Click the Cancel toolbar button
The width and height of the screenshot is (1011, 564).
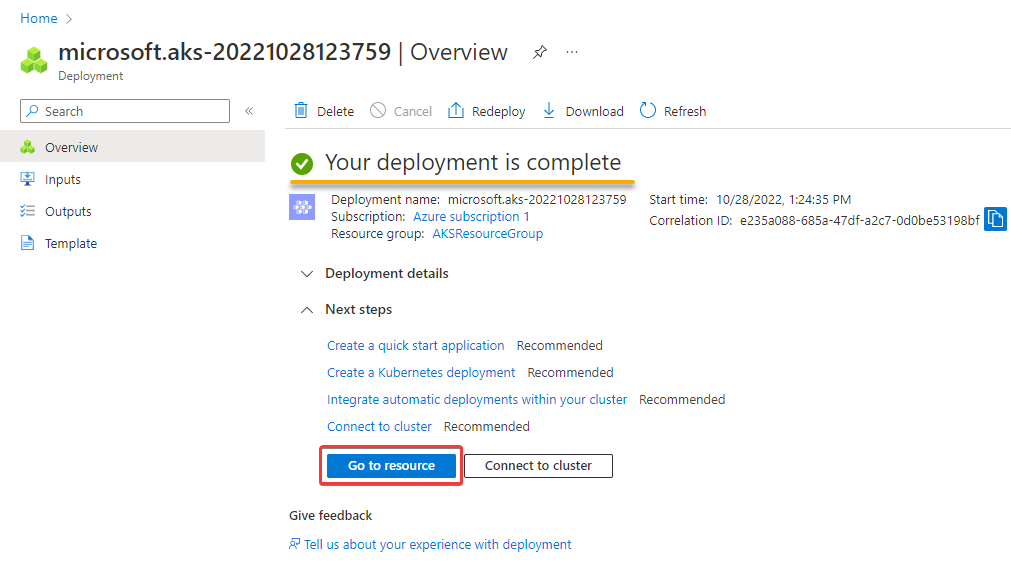click(400, 111)
